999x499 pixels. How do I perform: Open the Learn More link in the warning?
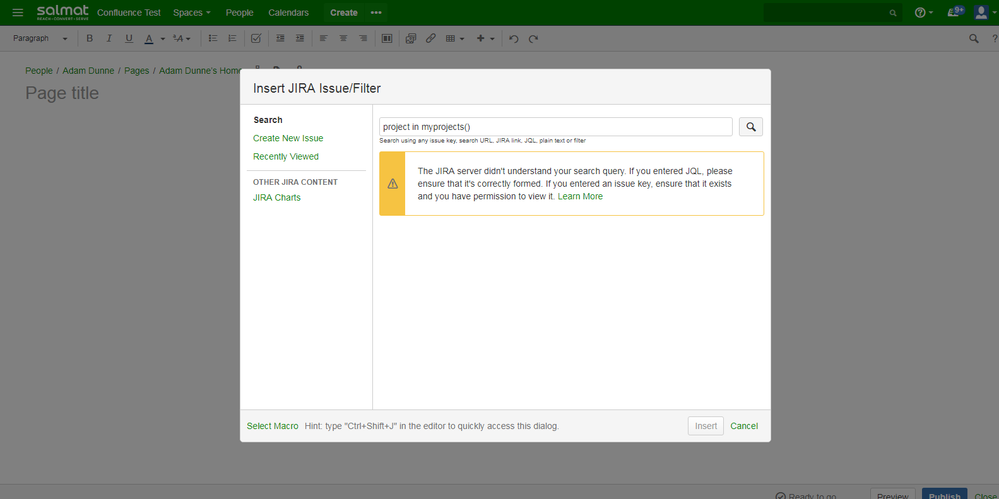tap(580, 197)
